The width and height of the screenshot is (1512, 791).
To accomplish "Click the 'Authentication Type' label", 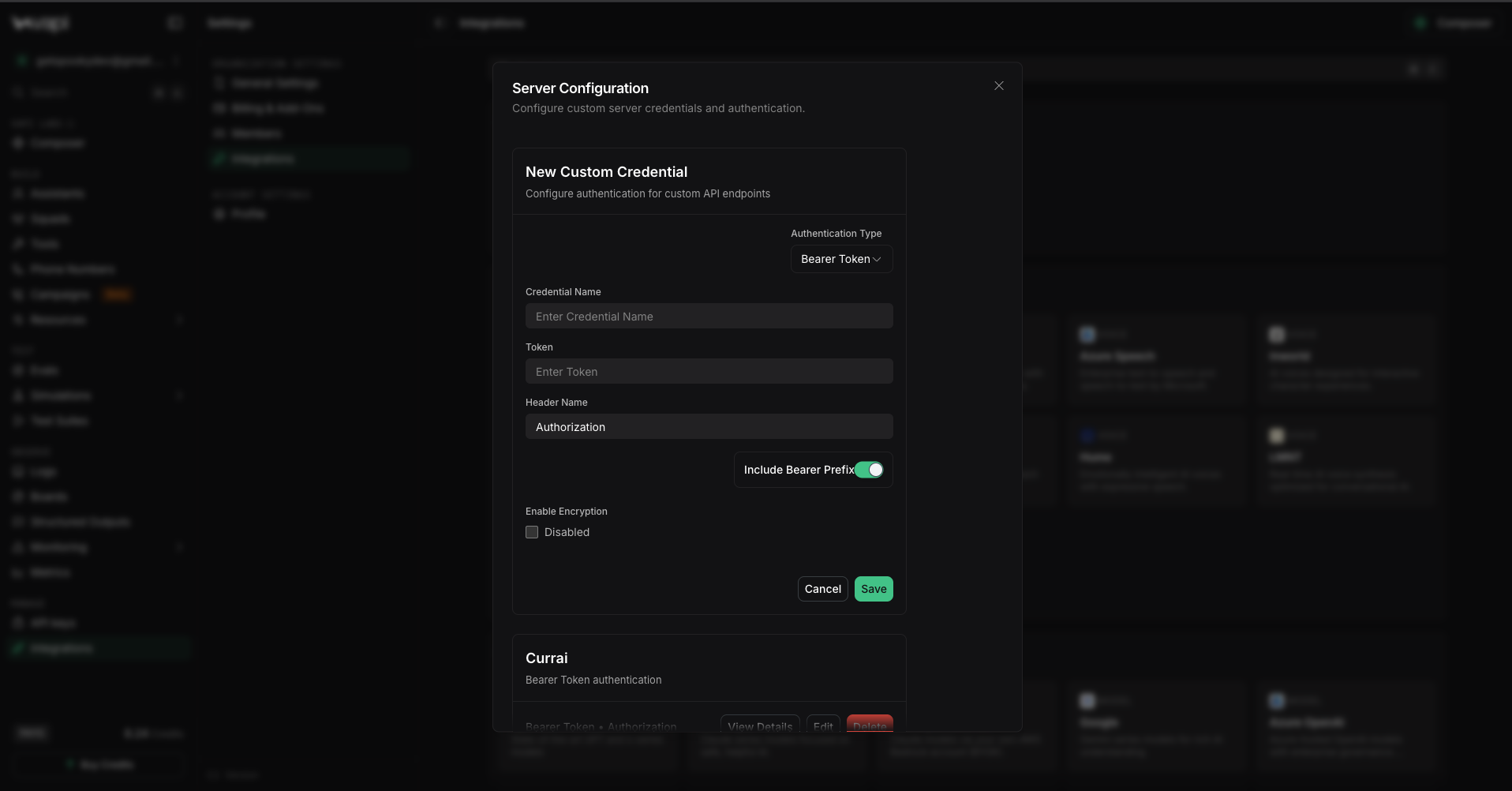I will [836, 234].
